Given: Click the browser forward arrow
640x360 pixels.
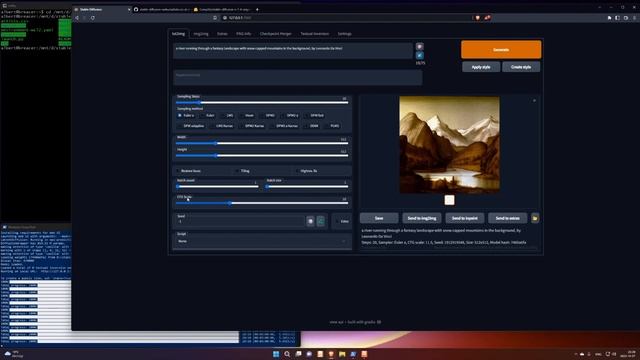Looking at the screenshot, I should pos(85,18).
